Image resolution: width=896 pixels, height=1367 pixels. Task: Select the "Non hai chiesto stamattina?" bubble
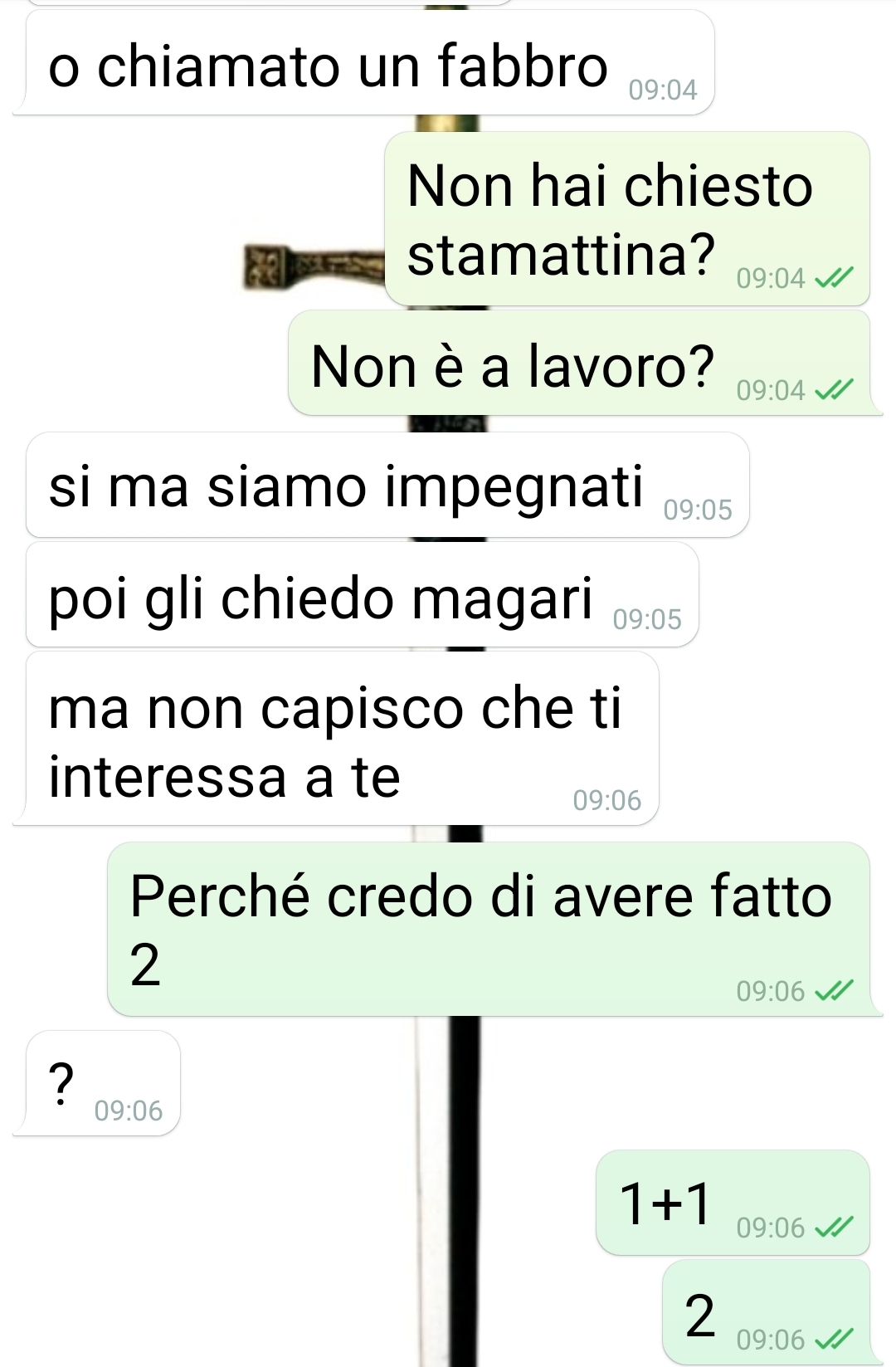coord(627,219)
